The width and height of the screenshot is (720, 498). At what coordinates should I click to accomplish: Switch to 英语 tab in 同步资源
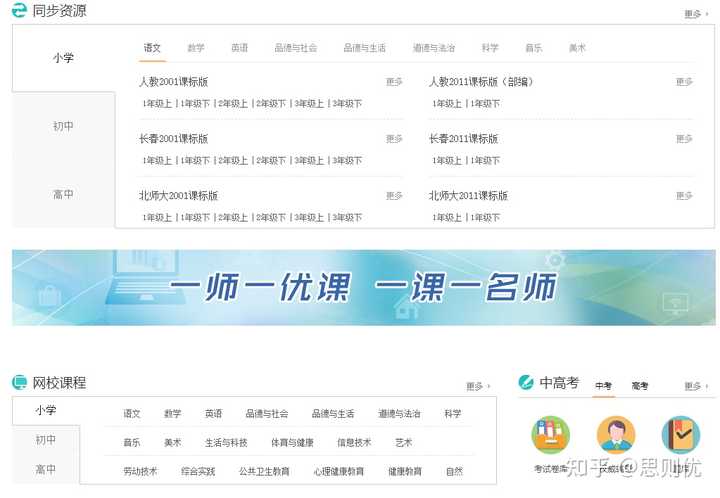tap(239, 48)
